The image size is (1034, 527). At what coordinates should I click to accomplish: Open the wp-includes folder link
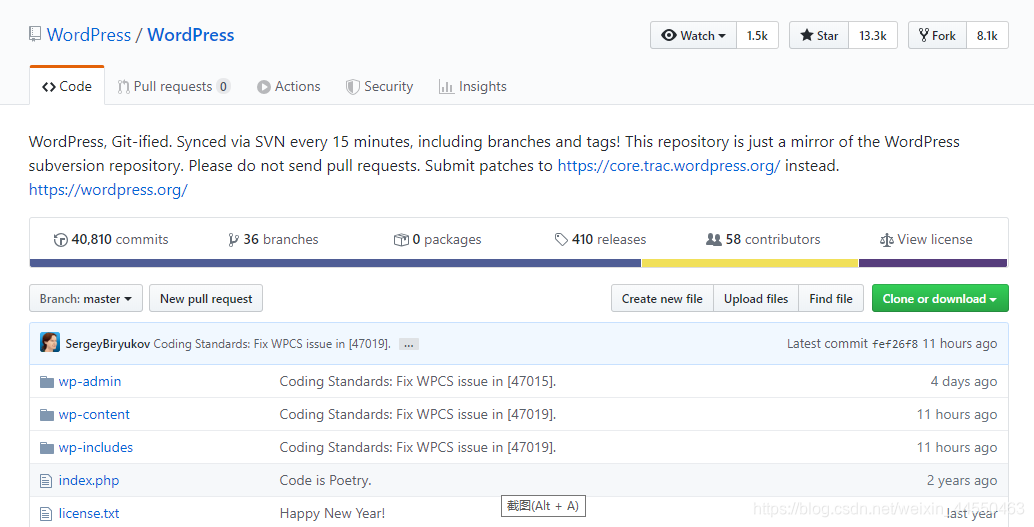(x=96, y=447)
